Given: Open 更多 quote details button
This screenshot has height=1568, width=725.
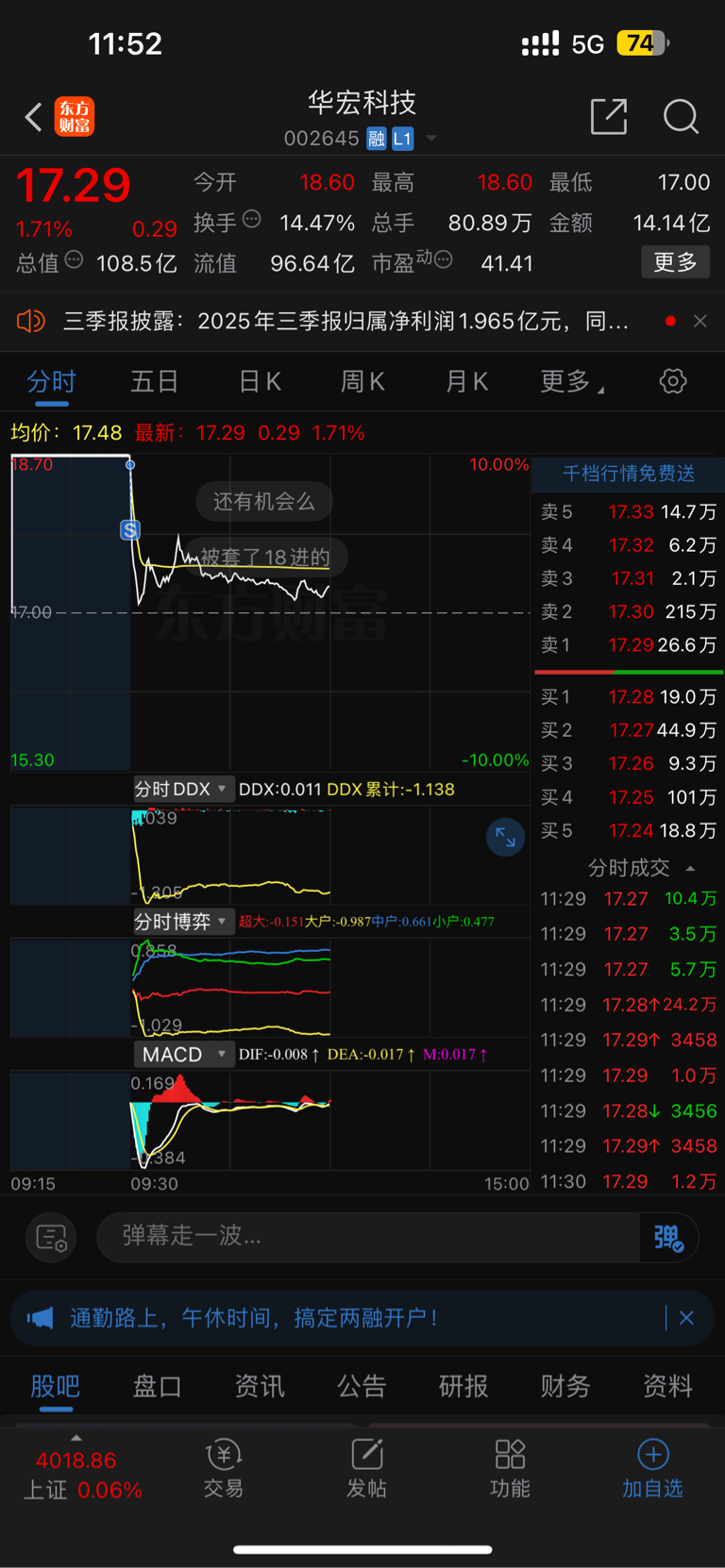Looking at the screenshot, I should pyautogui.click(x=675, y=261).
